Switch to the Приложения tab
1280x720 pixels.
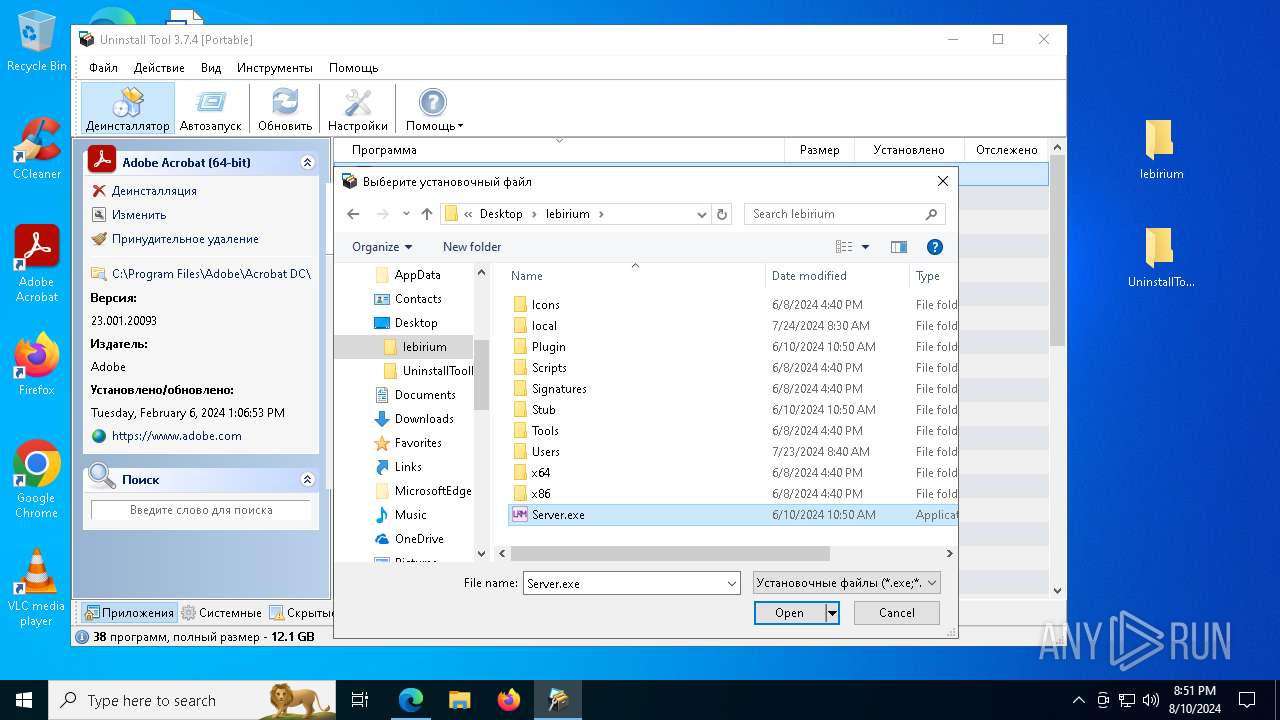click(x=129, y=612)
